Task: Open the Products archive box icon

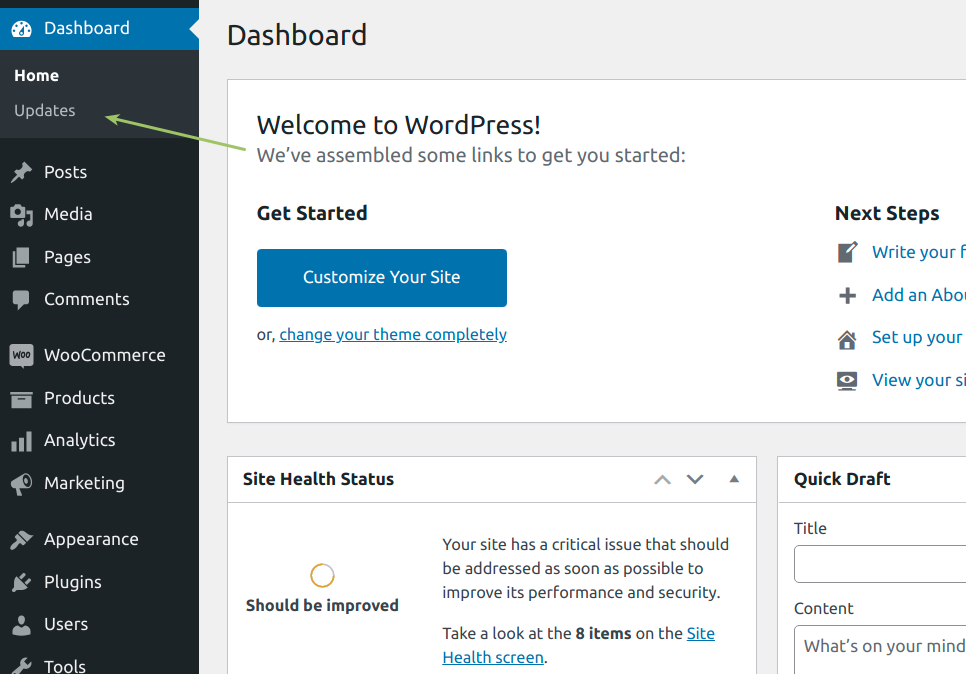Action: pyautogui.click(x=22, y=400)
